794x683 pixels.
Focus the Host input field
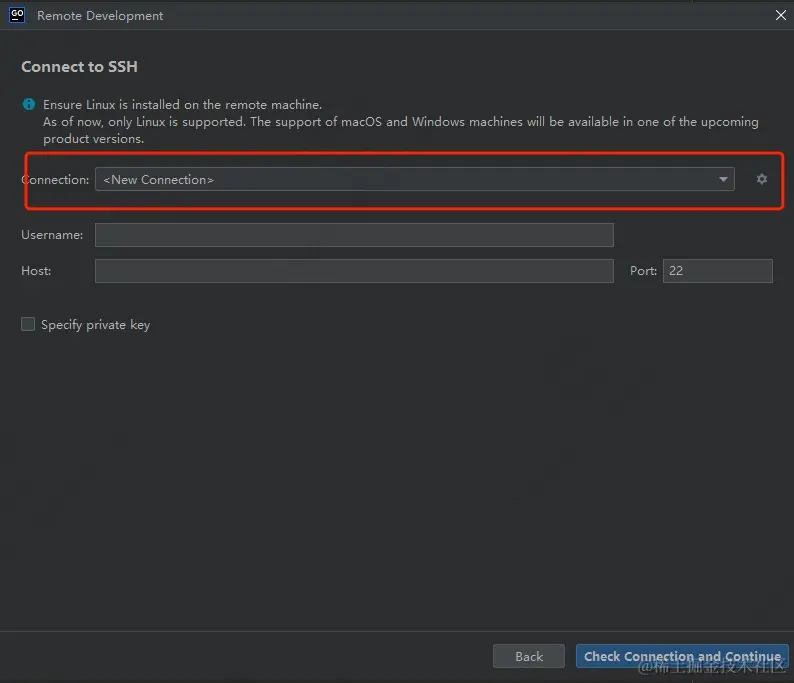click(354, 271)
